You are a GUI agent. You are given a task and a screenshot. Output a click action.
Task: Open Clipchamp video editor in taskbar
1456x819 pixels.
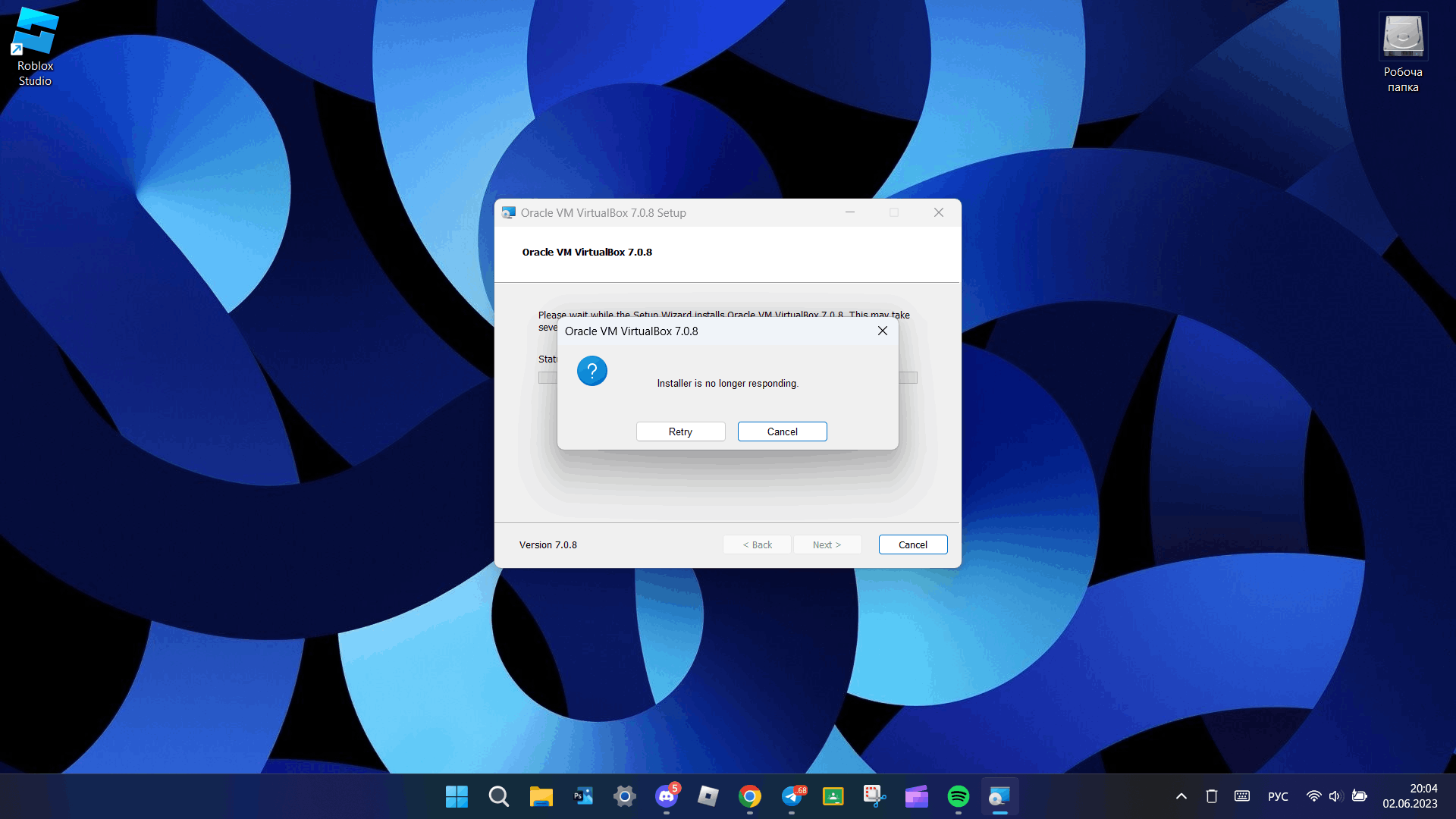point(916,796)
